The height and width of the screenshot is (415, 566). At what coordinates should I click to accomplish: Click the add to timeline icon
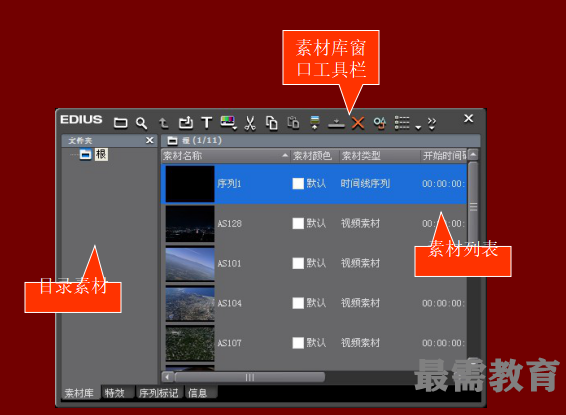click(336, 123)
